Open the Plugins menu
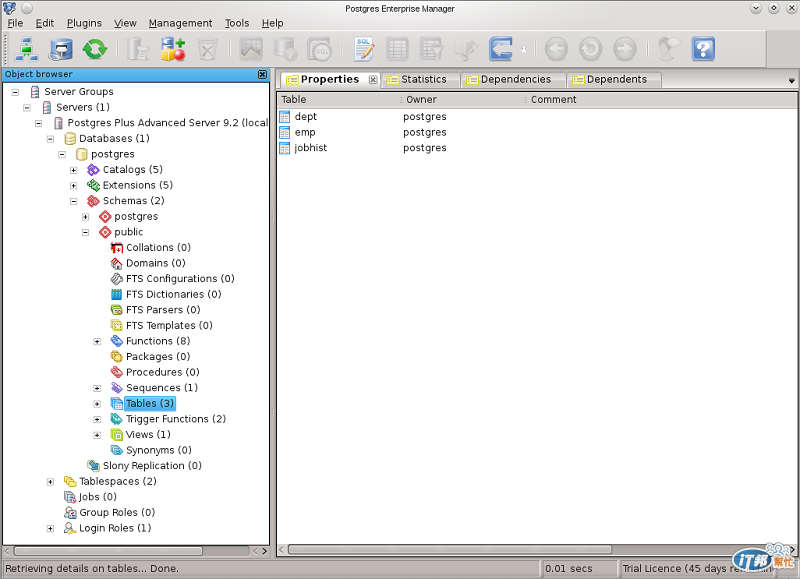This screenshot has width=800, height=579. [x=84, y=23]
